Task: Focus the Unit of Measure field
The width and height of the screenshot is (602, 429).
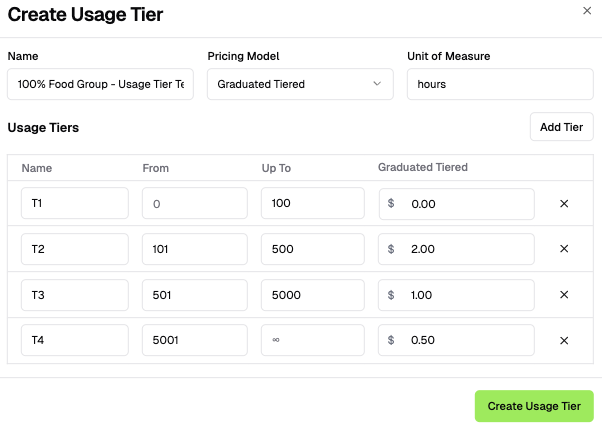Action: [x=500, y=84]
